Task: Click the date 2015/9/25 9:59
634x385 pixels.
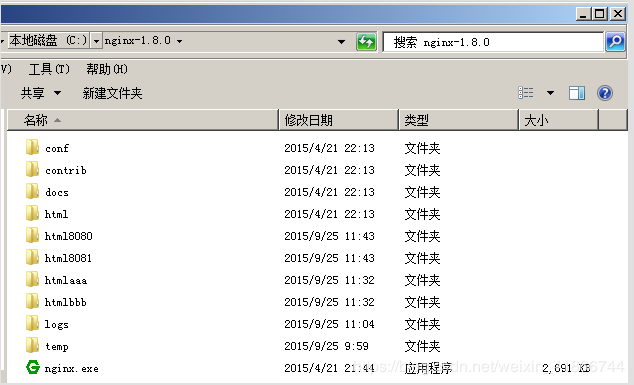Action: pos(327,346)
